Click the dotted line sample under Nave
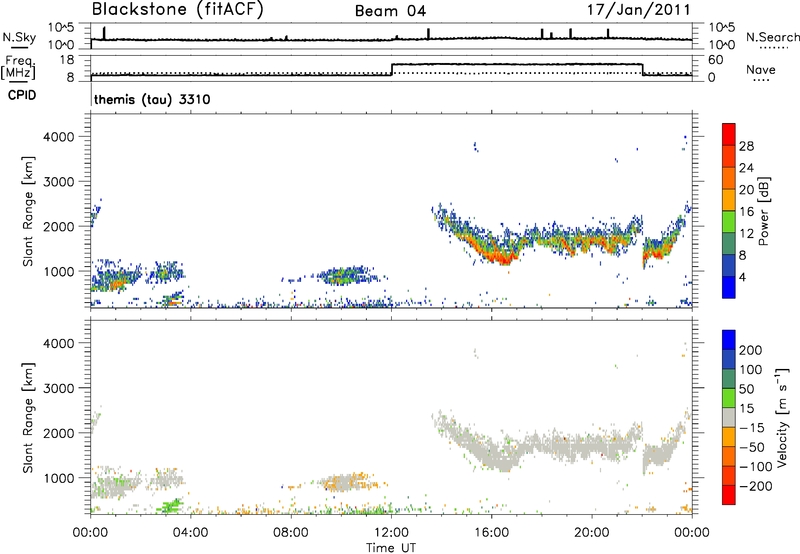This screenshot has width=800, height=554. 761,81
